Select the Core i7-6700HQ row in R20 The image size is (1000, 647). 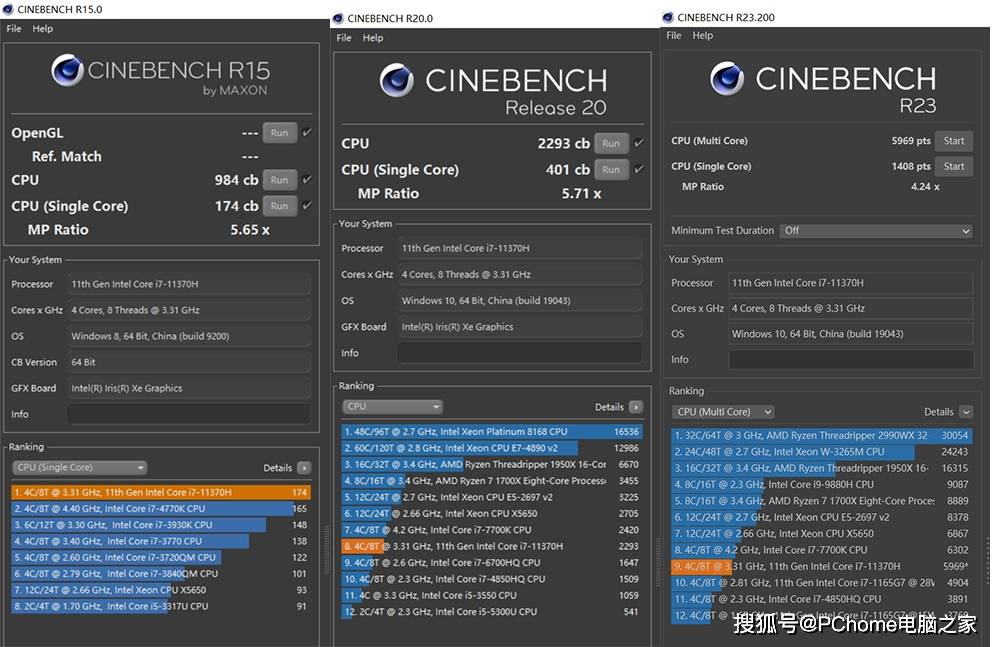click(x=492, y=562)
